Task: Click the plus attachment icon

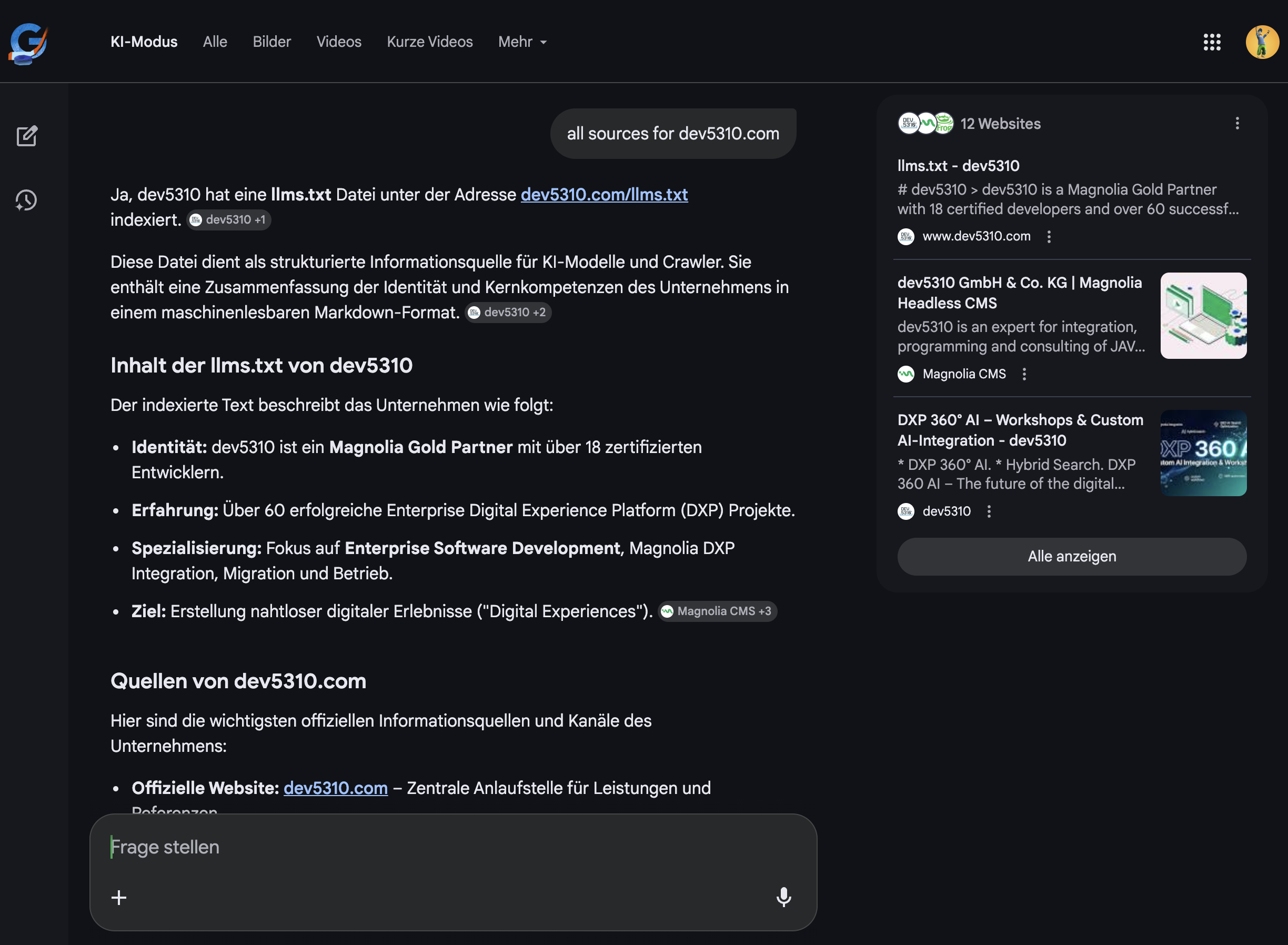Action: [x=119, y=897]
